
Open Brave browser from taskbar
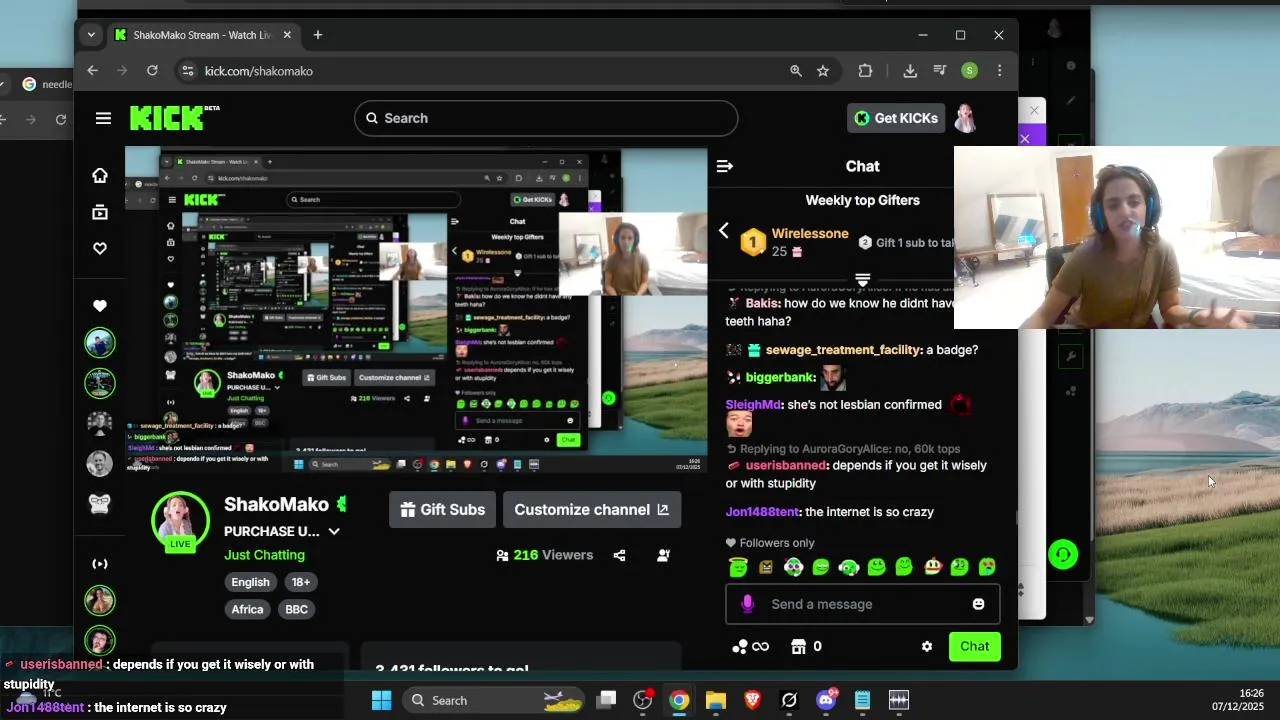pyautogui.click(x=752, y=700)
